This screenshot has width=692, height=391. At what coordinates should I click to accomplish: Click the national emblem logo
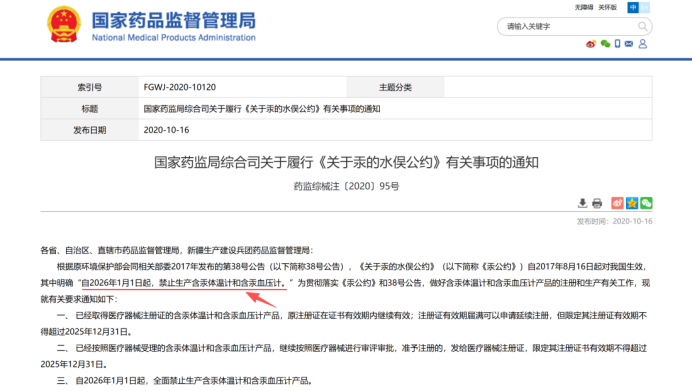pos(64,24)
